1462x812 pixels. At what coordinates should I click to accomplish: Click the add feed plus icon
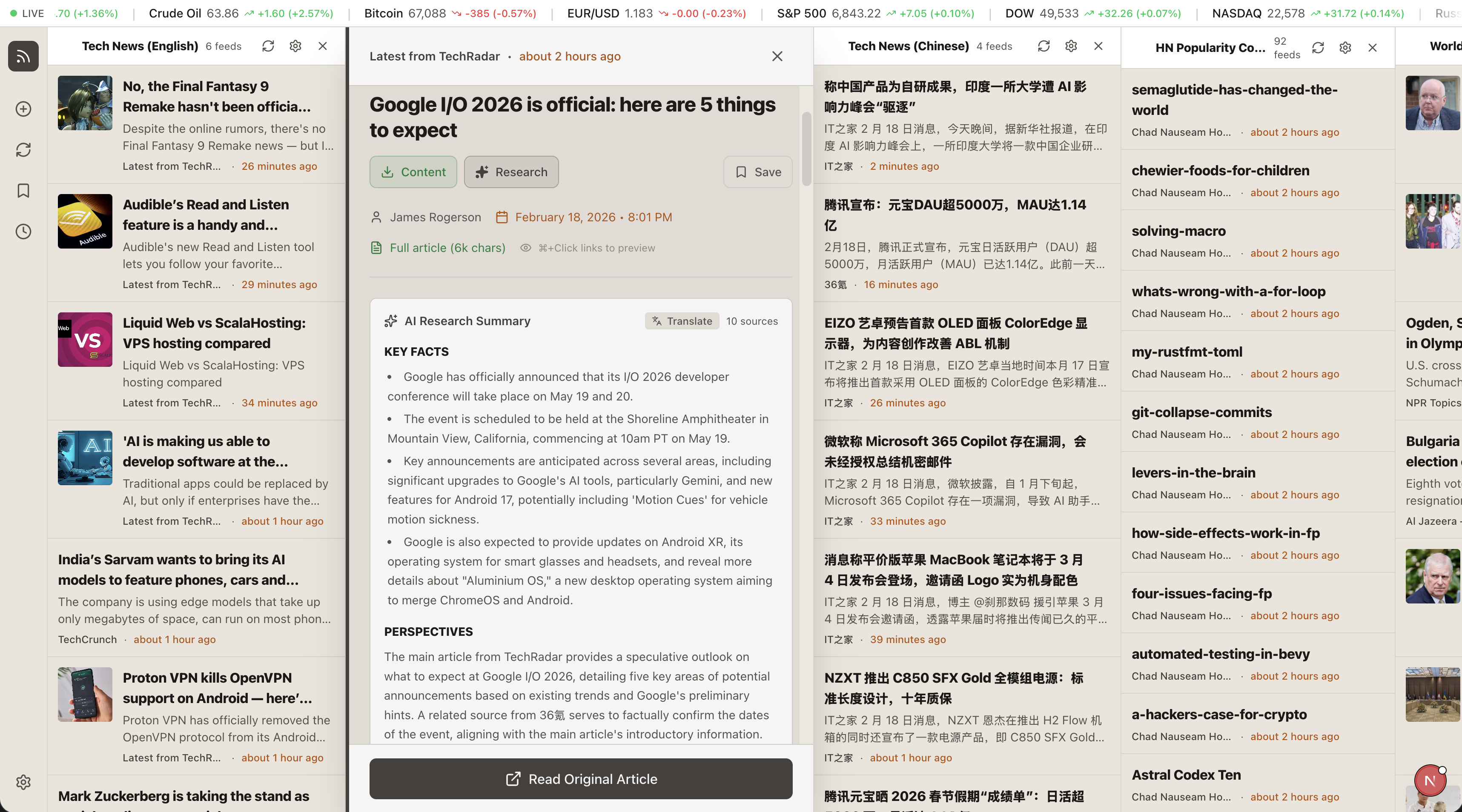[x=23, y=109]
